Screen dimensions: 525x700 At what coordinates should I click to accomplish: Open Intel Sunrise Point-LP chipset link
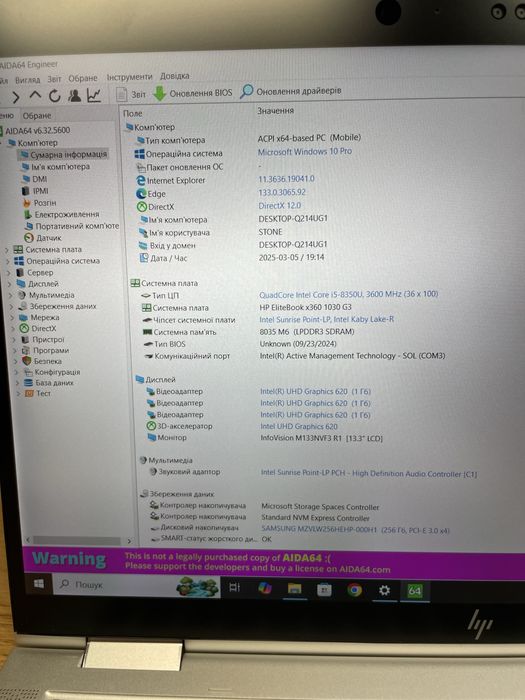[326, 319]
